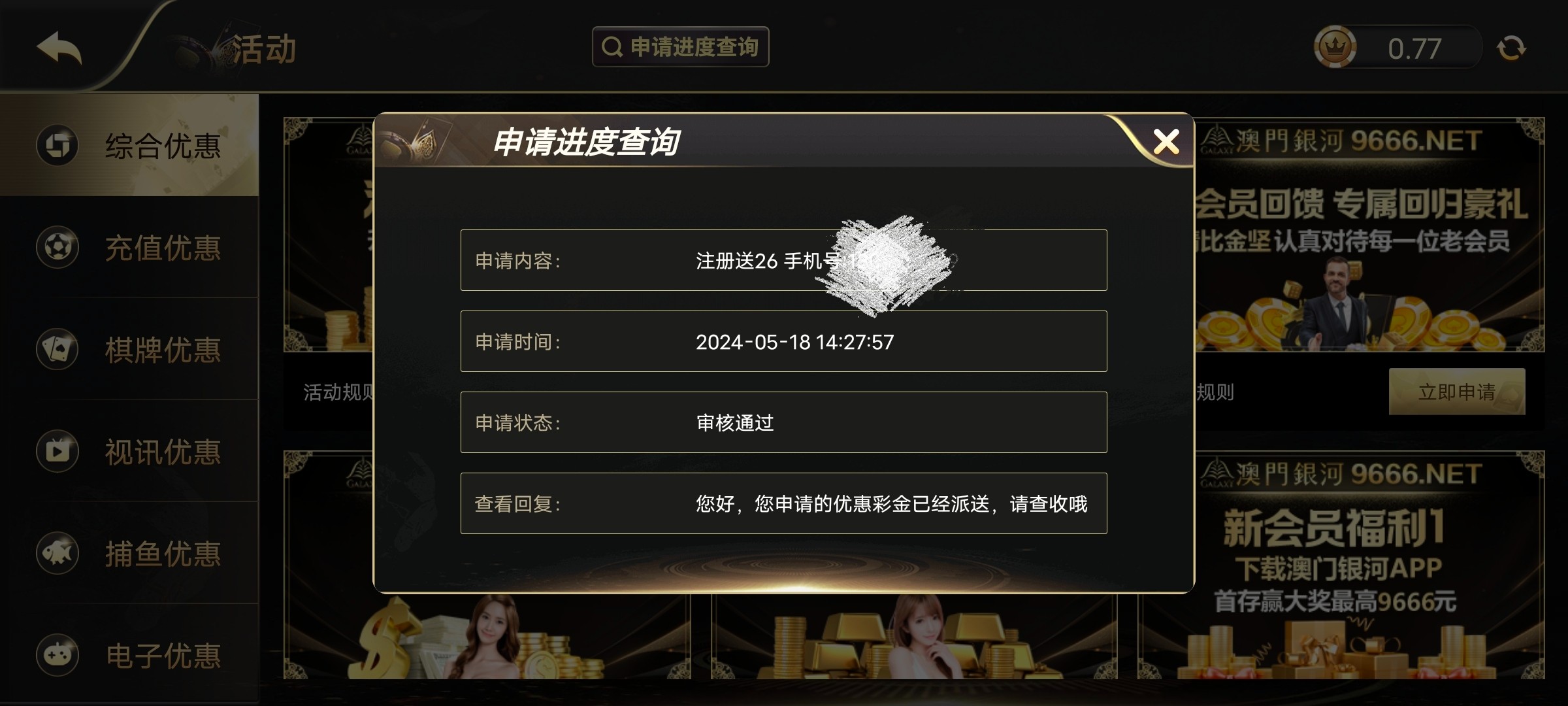The width and height of the screenshot is (1568, 706).
Task: Refresh the balance with the circular arrows
Action: 1511,48
